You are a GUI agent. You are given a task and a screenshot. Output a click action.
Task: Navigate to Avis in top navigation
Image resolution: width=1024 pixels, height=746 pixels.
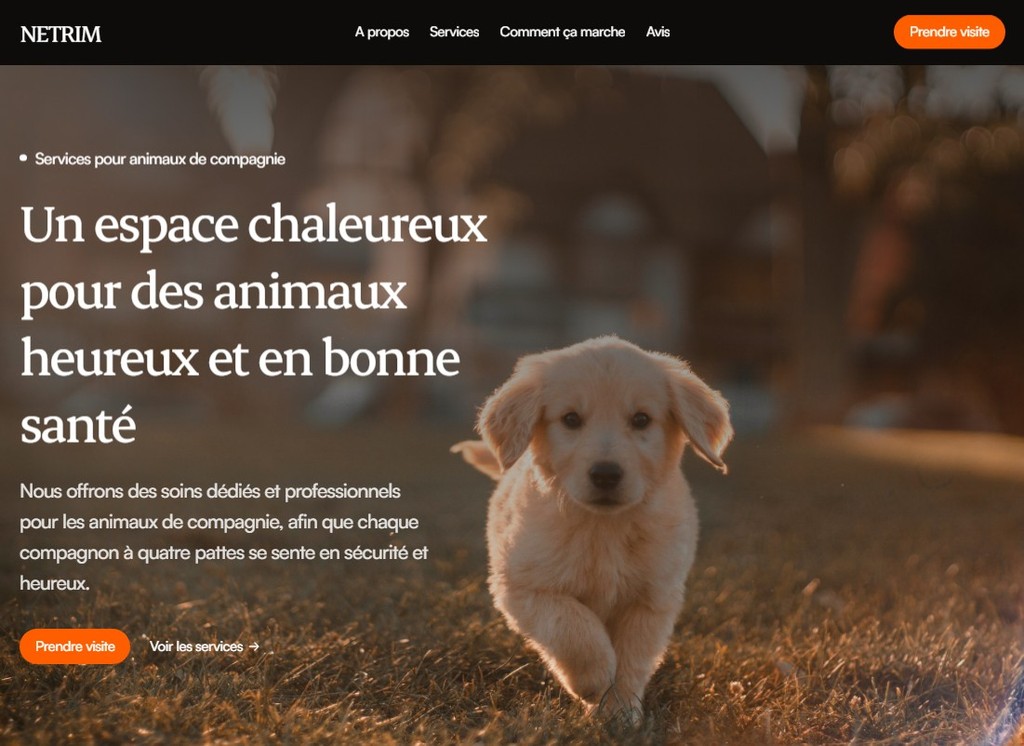tap(658, 31)
